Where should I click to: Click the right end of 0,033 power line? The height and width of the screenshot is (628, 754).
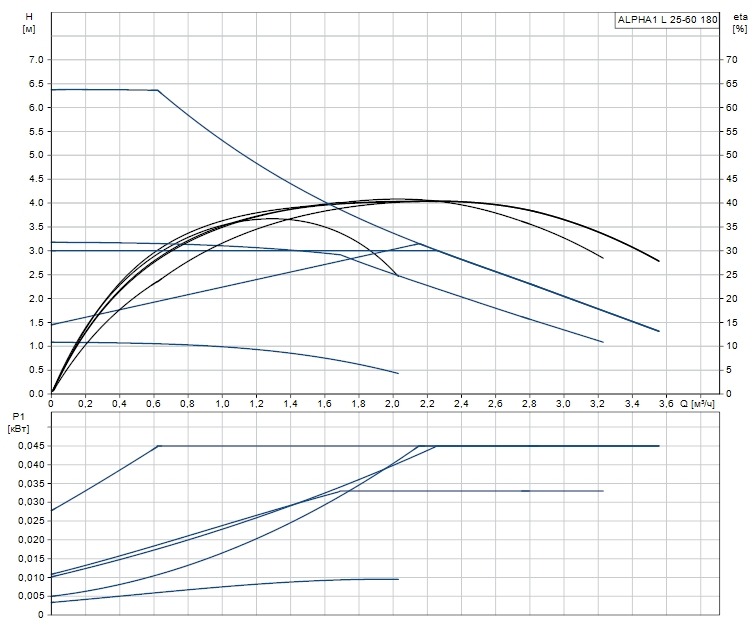(x=603, y=491)
